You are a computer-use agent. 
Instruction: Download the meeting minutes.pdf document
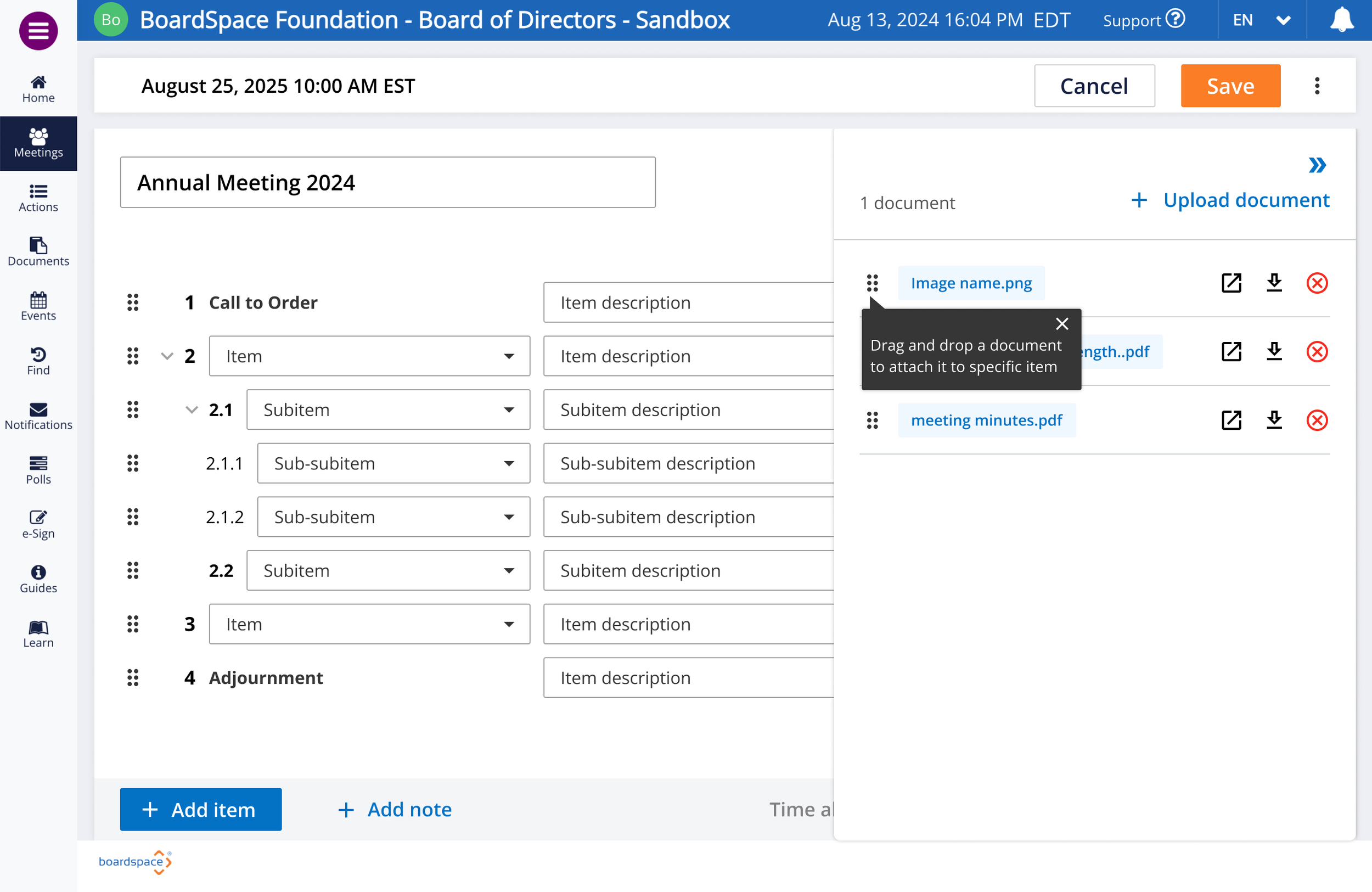pos(1274,420)
